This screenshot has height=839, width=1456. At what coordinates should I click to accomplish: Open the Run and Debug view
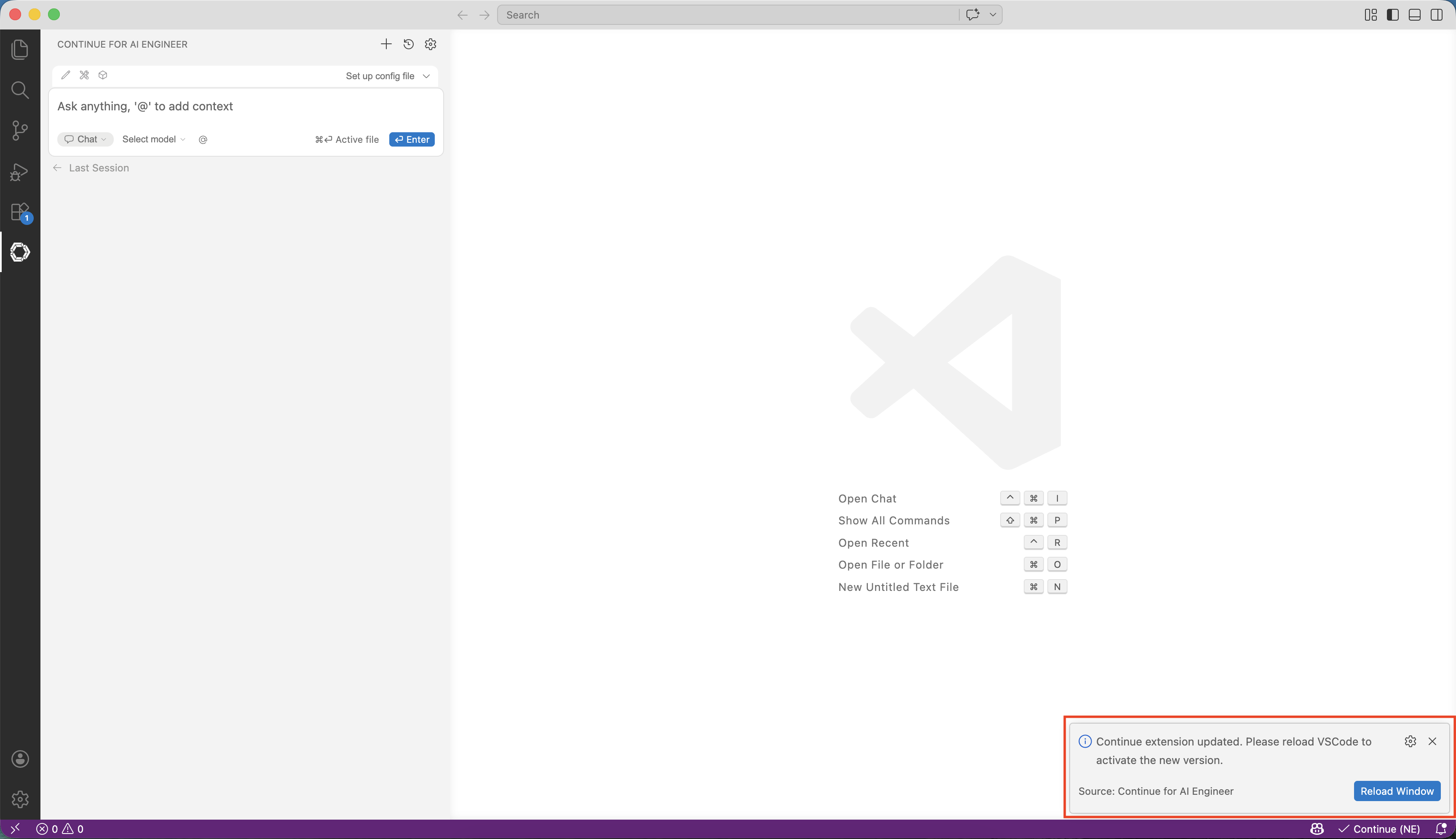tap(20, 171)
